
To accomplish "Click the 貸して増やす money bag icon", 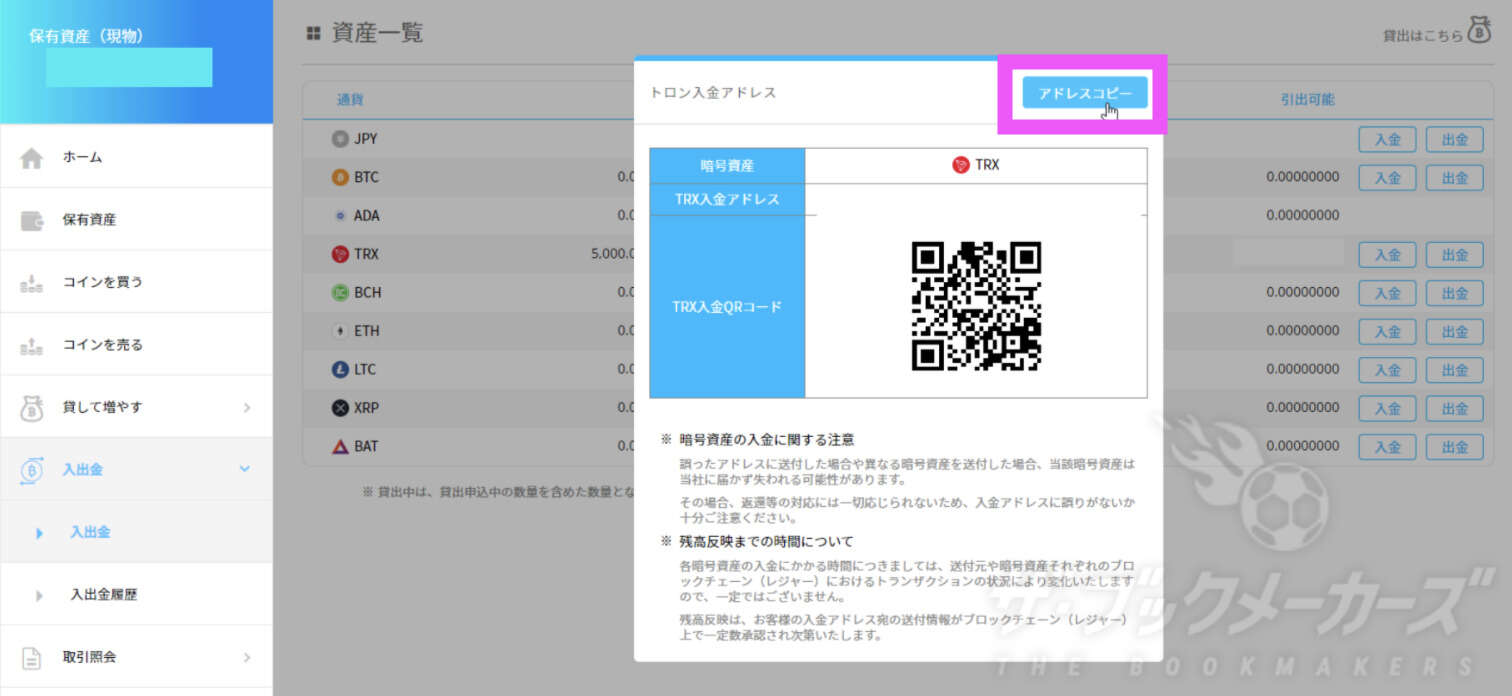I will (32, 407).
